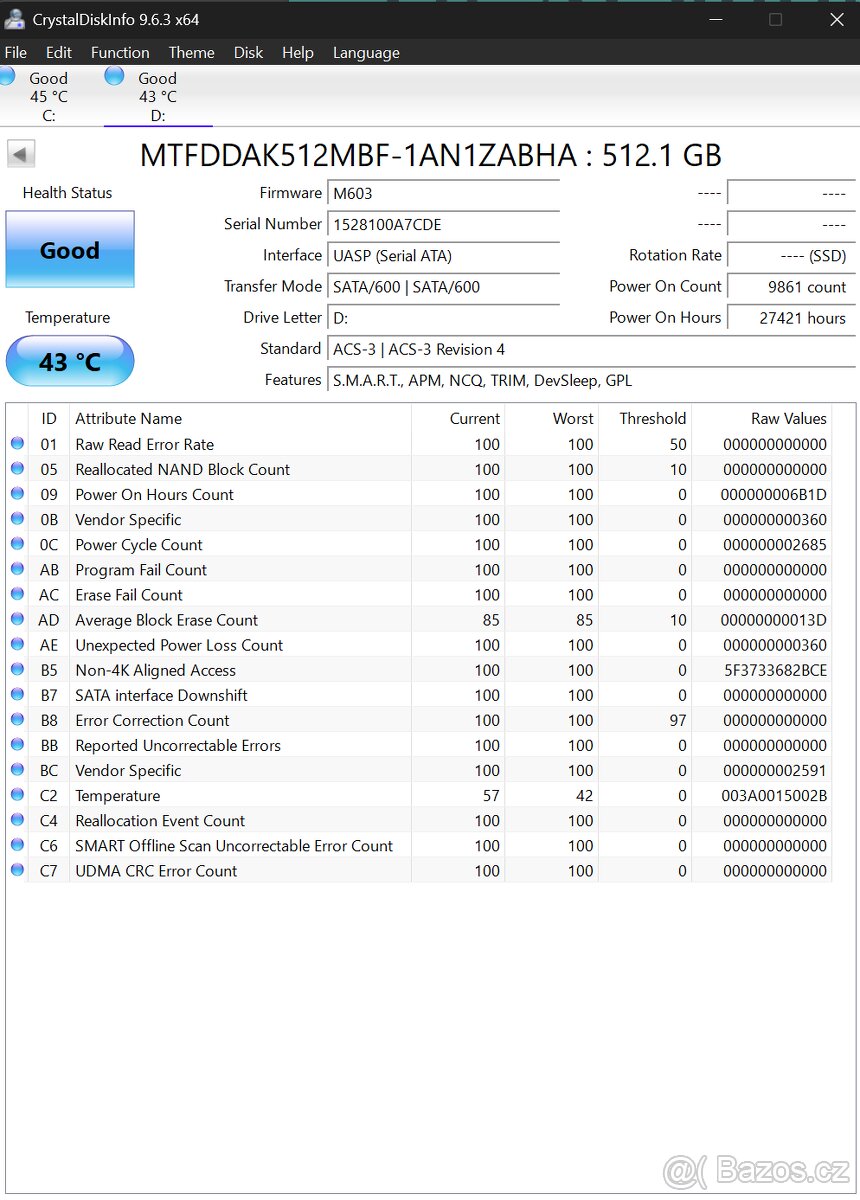860x1200 pixels.
Task: Click the status icon for UDMA CRC Error Count
Action: (x=17, y=870)
